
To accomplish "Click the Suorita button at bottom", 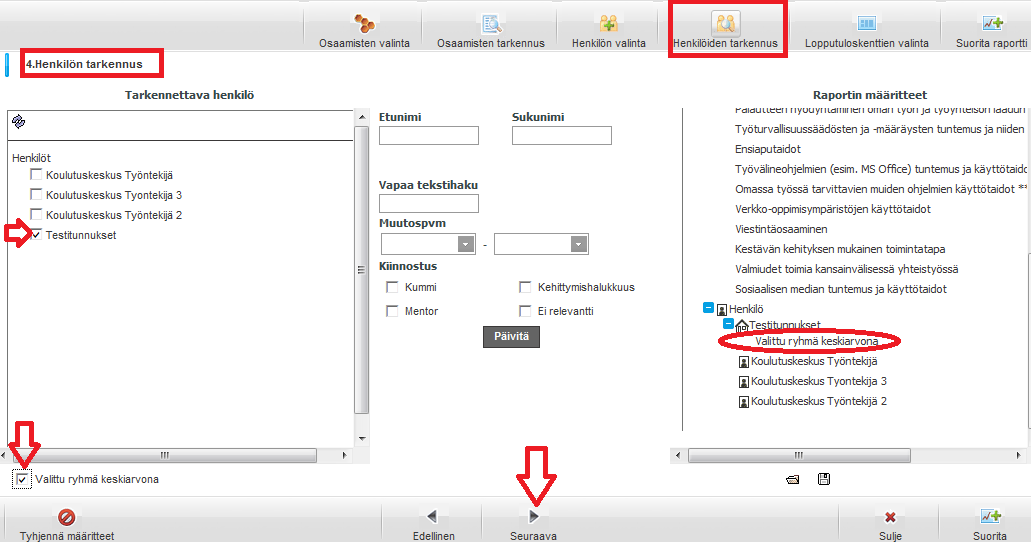I will (990, 524).
